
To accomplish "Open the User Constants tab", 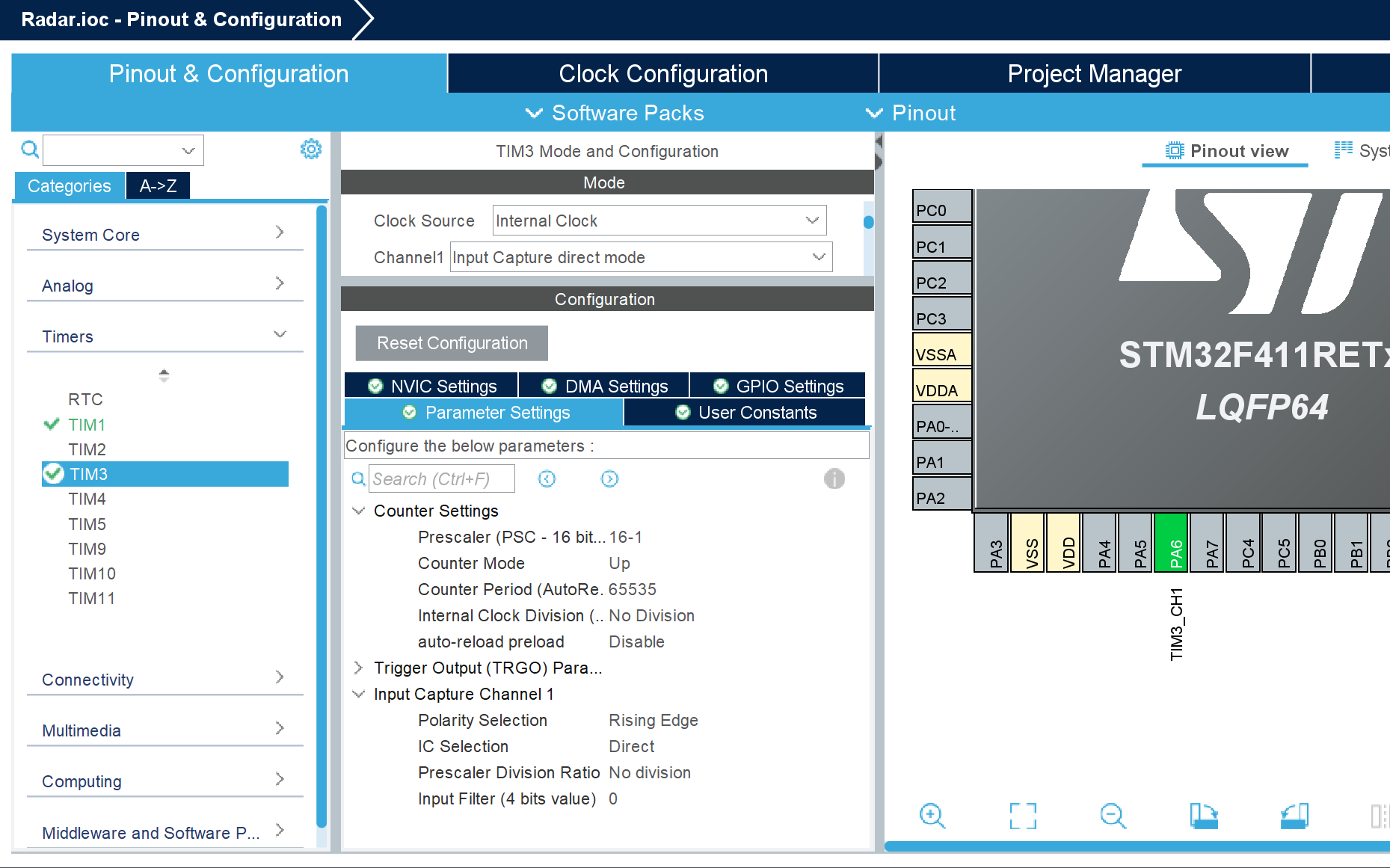I will tap(745, 412).
